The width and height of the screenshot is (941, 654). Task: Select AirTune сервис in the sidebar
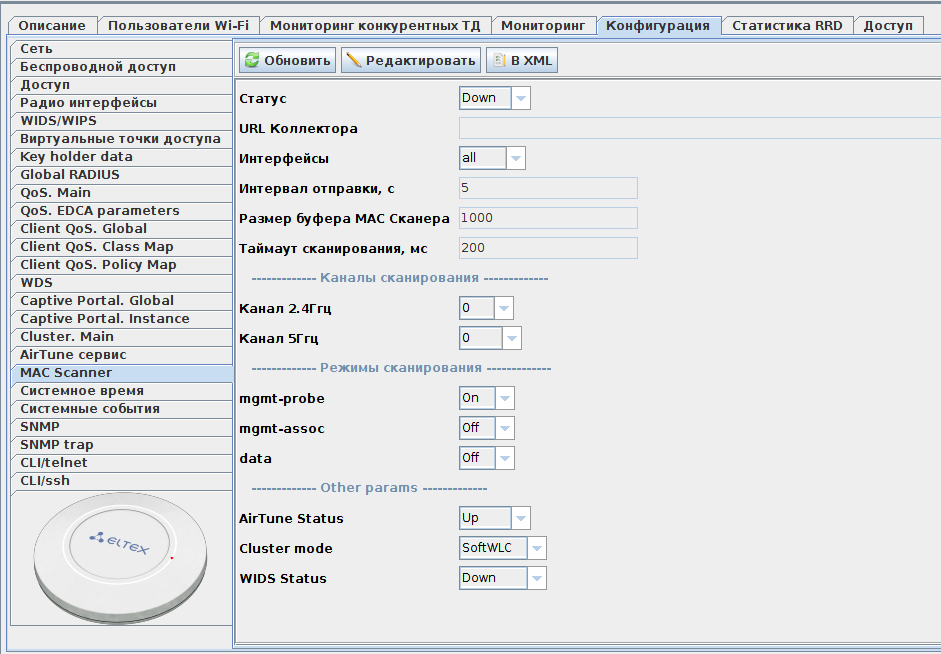(73, 355)
